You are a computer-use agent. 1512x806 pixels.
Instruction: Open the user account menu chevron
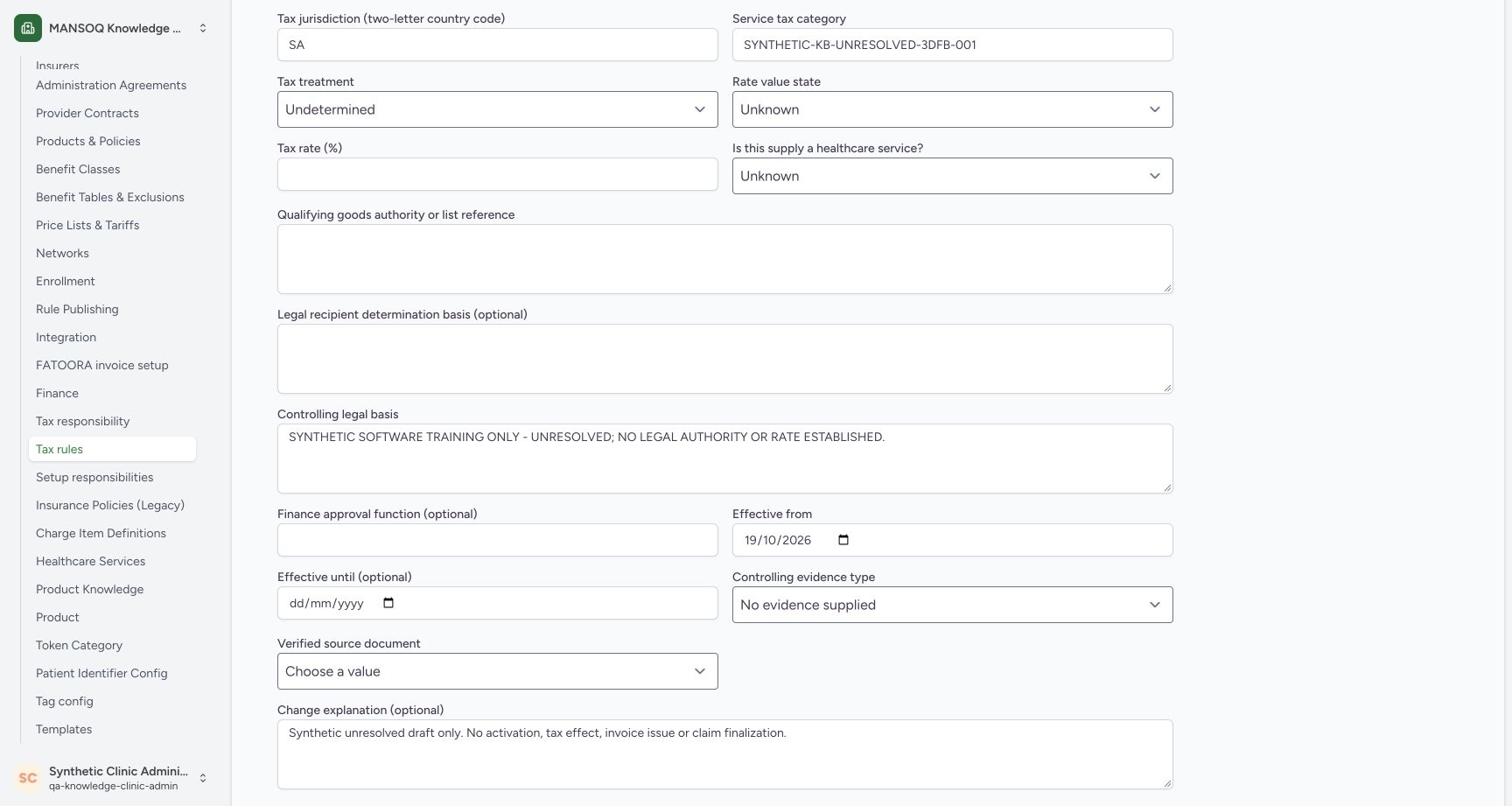click(203, 777)
